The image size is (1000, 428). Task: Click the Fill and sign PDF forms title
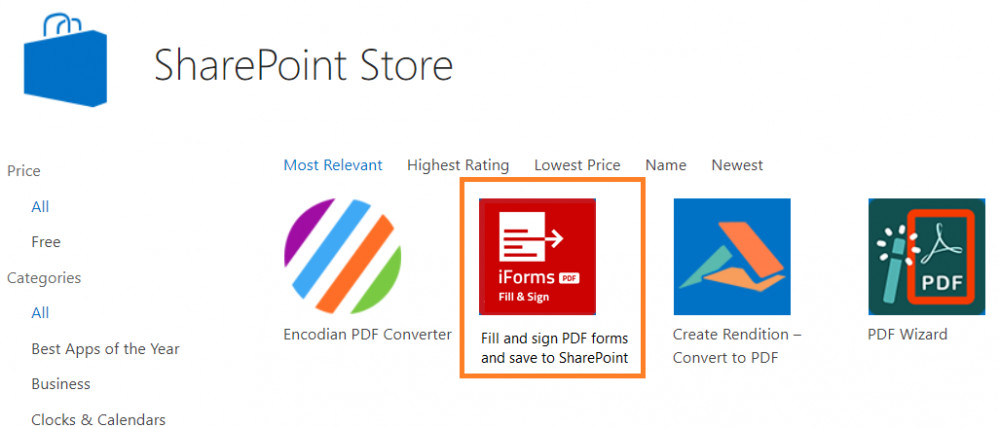555,348
